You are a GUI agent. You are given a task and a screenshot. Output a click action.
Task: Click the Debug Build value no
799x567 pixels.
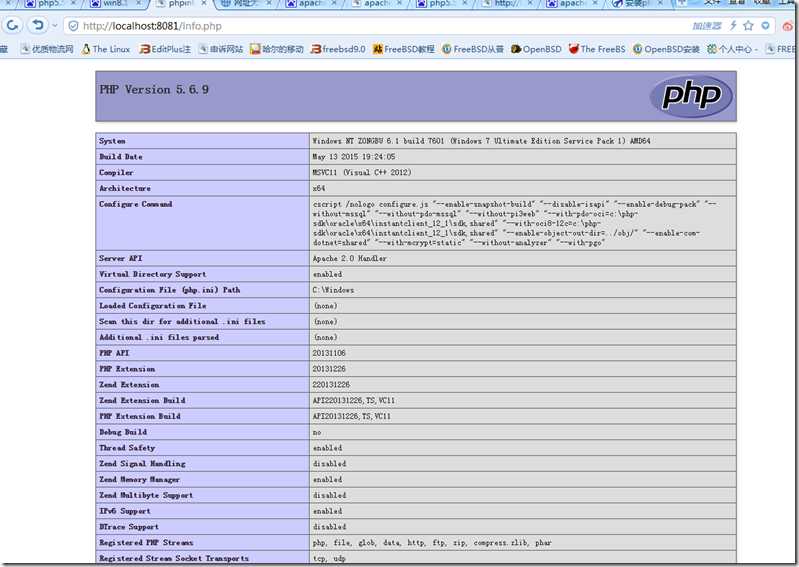[317, 433]
